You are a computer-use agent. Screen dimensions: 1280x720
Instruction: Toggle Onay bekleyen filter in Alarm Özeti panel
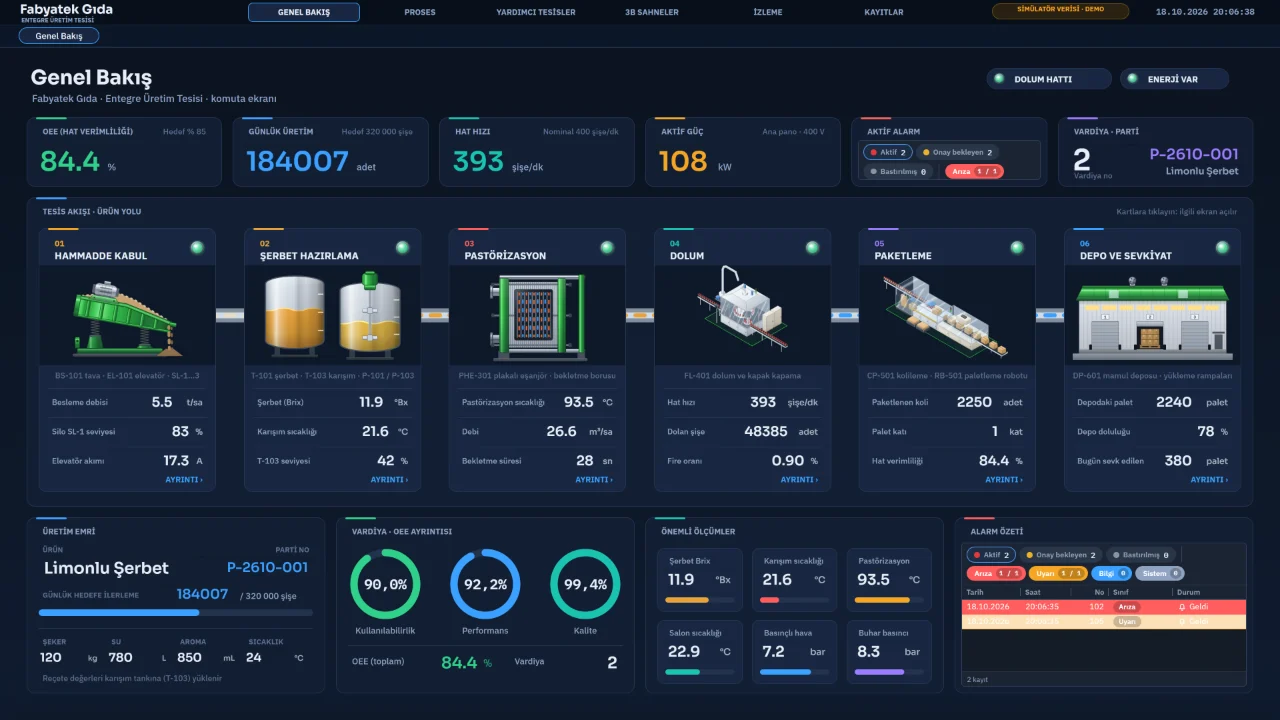[1060, 555]
